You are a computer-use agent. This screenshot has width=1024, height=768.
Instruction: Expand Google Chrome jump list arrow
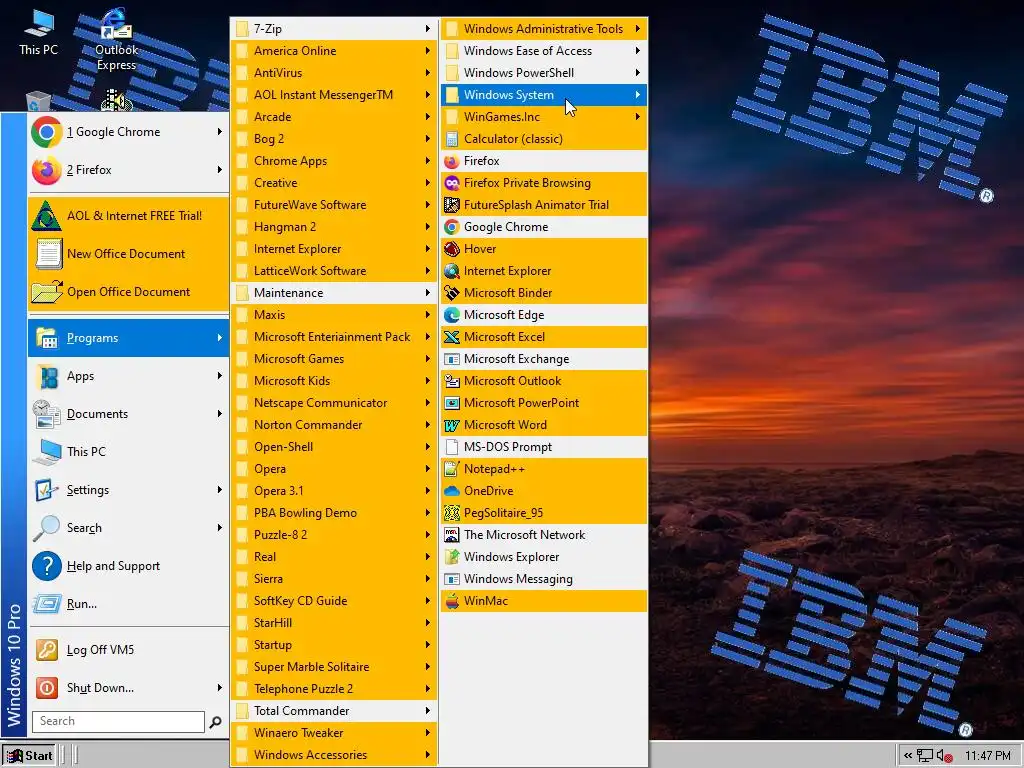(x=219, y=132)
